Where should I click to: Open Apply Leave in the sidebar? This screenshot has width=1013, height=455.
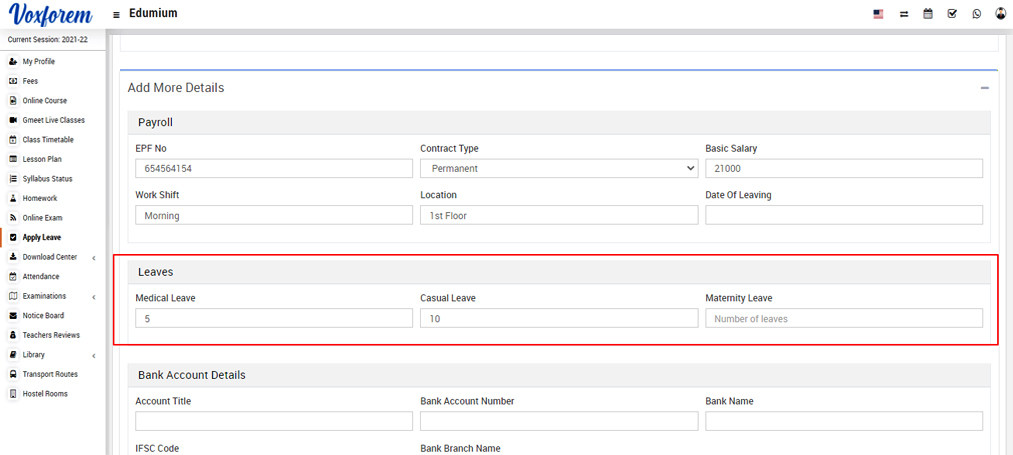(41, 238)
